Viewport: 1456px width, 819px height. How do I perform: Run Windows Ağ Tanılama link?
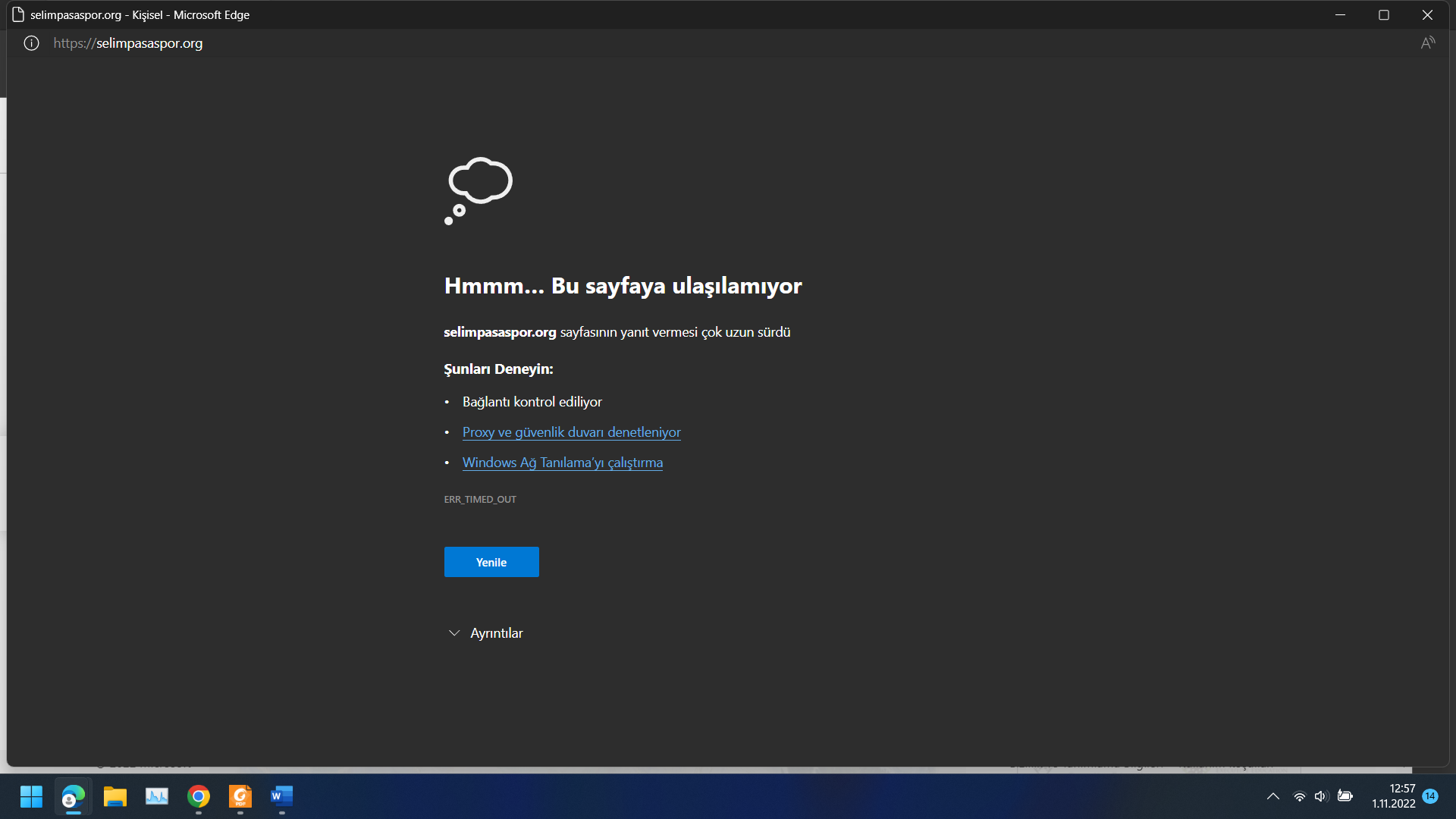click(x=562, y=463)
